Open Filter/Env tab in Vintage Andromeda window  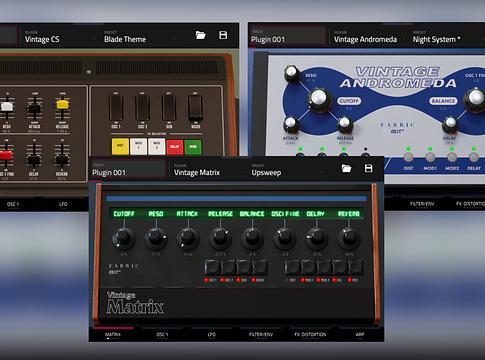coord(422,204)
